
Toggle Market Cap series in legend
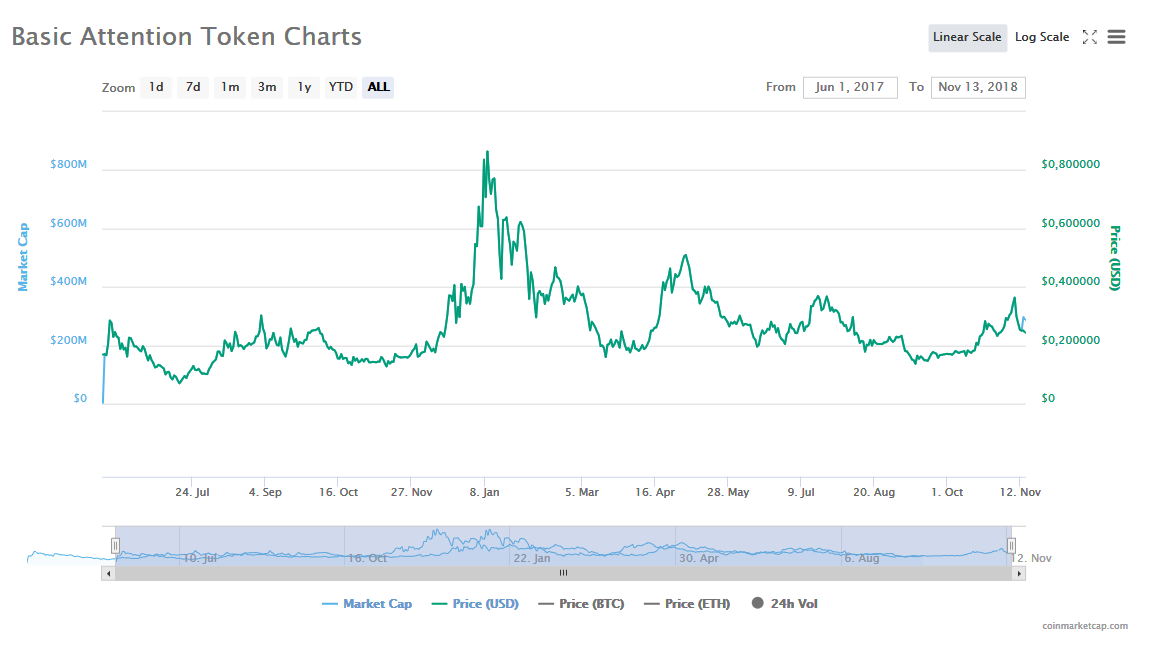pyautogui.click(x=367, y=604)
